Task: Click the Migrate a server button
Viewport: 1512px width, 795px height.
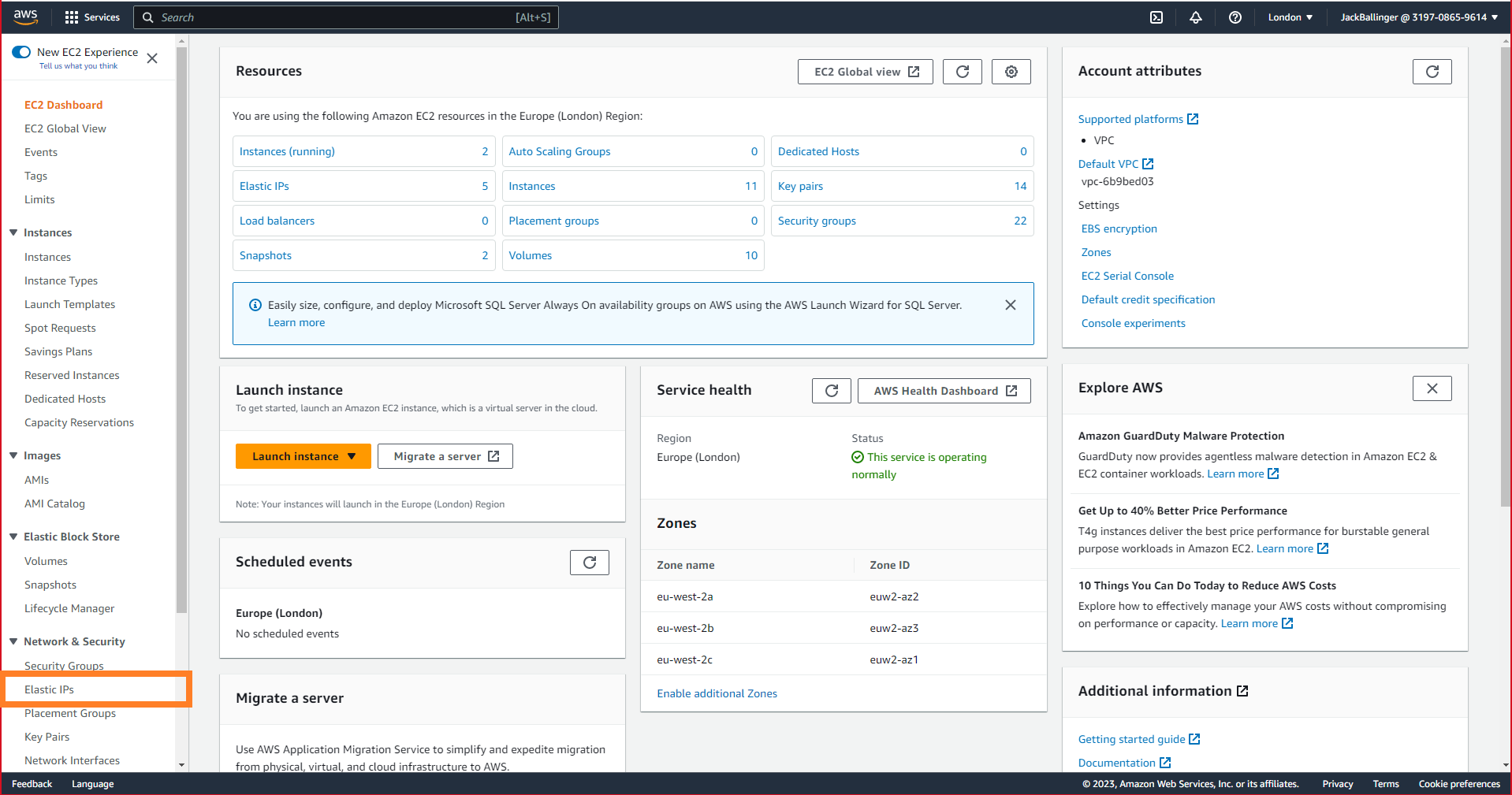Action: click(x=445, y=456)
